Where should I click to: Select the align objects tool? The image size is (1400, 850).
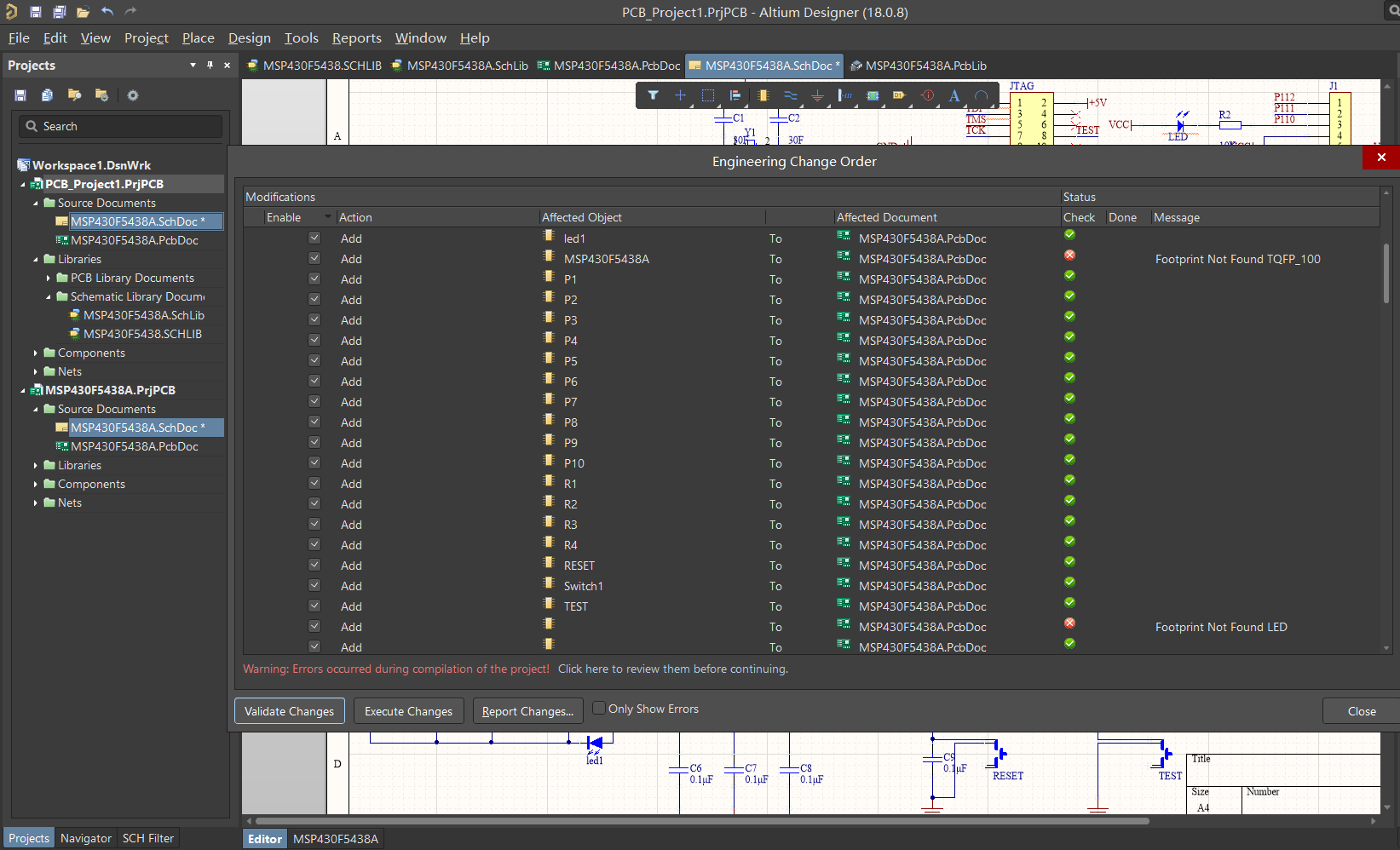click(x=735, y=95)
